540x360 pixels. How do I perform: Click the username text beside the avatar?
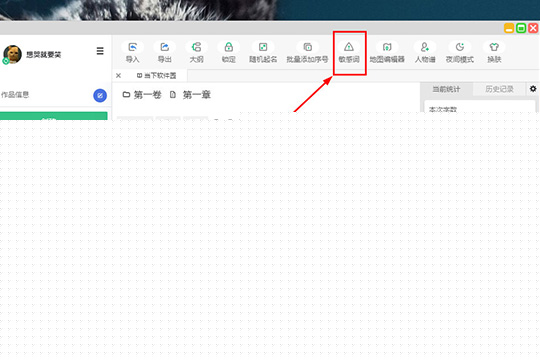point(44,54)
